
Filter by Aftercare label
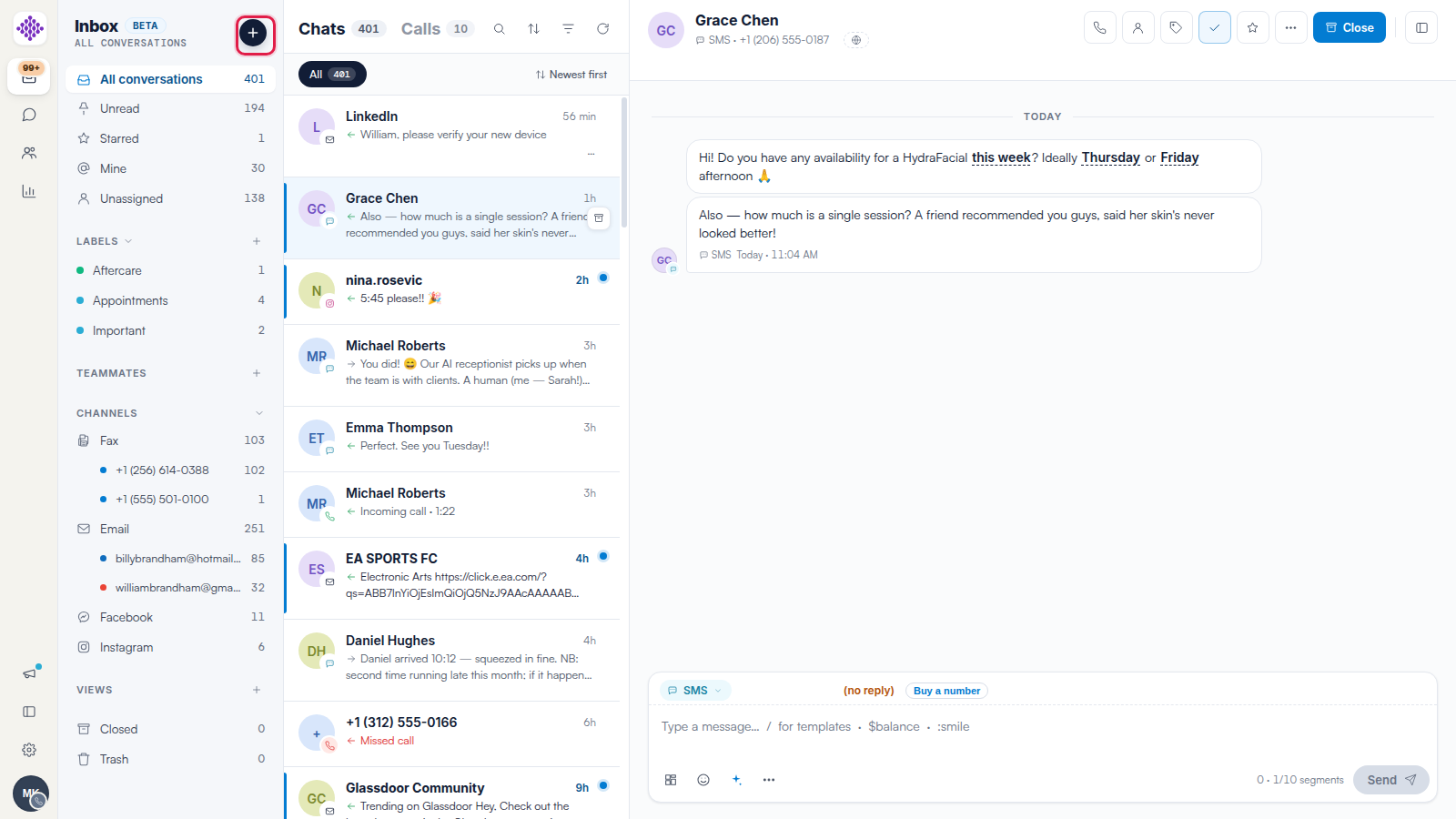point(170,270)
